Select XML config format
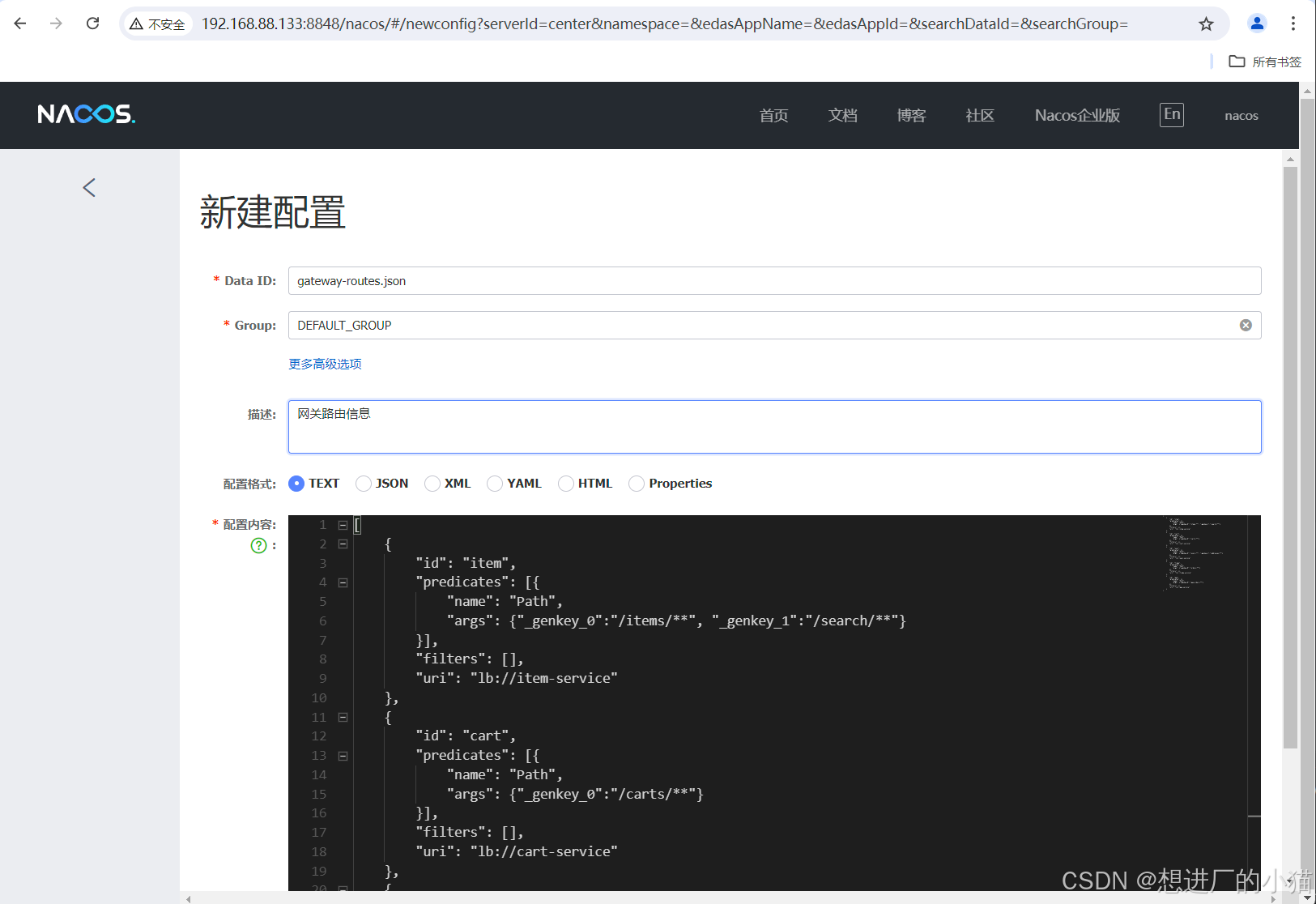1316x904 pixels. pos(432,484)
